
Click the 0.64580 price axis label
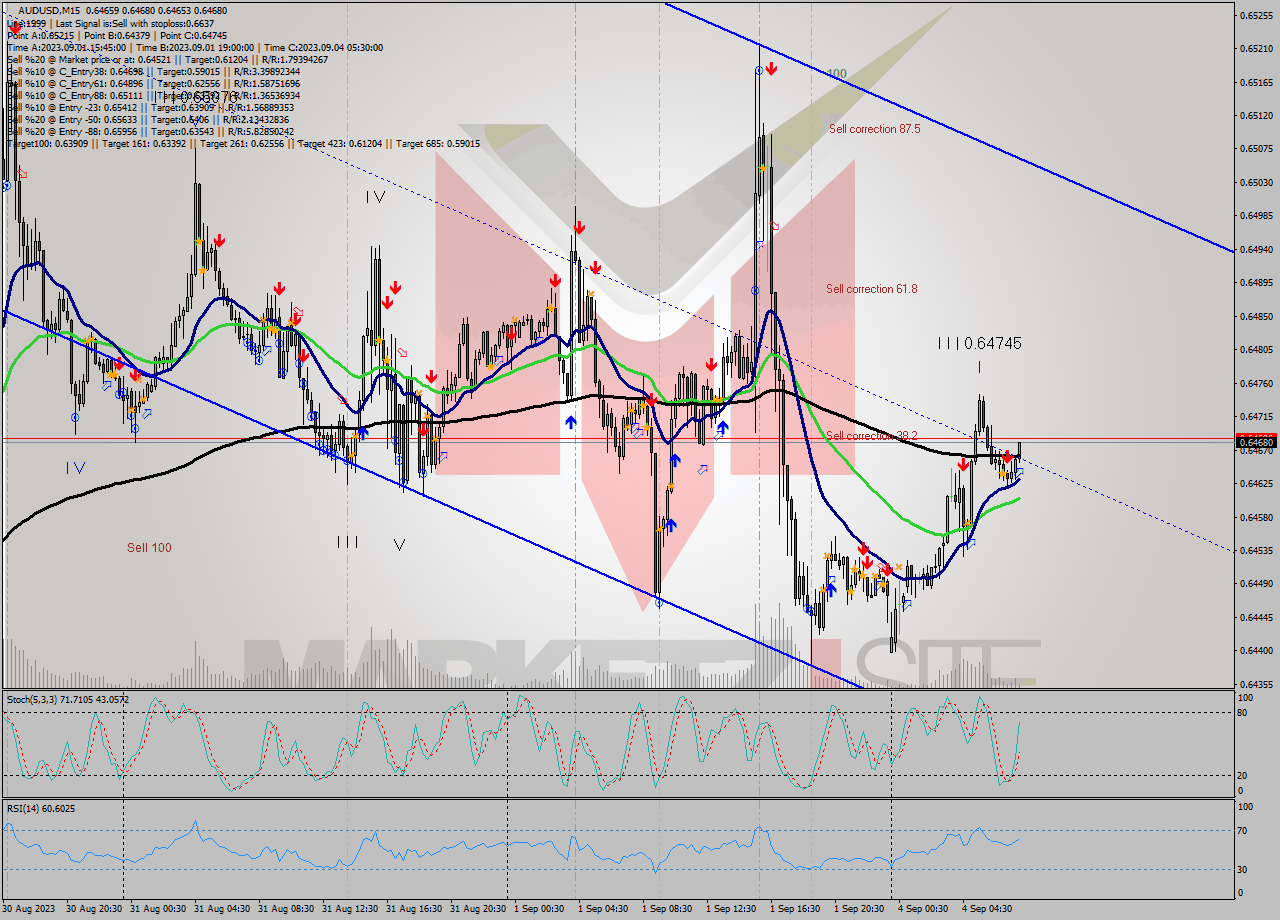1256,517
